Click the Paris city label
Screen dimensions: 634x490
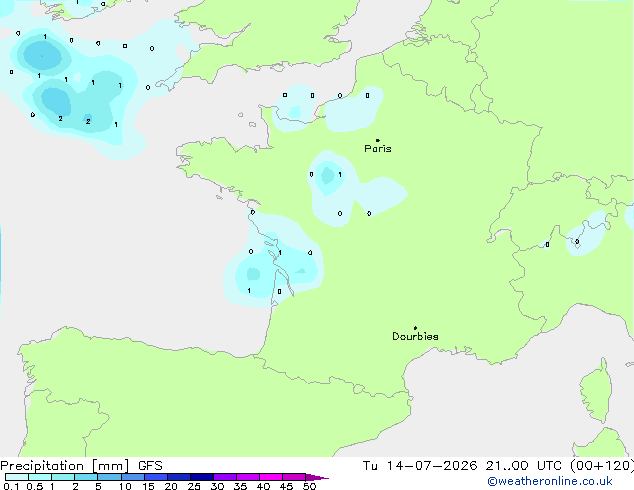pyautogui.click(x=378, y=149)
